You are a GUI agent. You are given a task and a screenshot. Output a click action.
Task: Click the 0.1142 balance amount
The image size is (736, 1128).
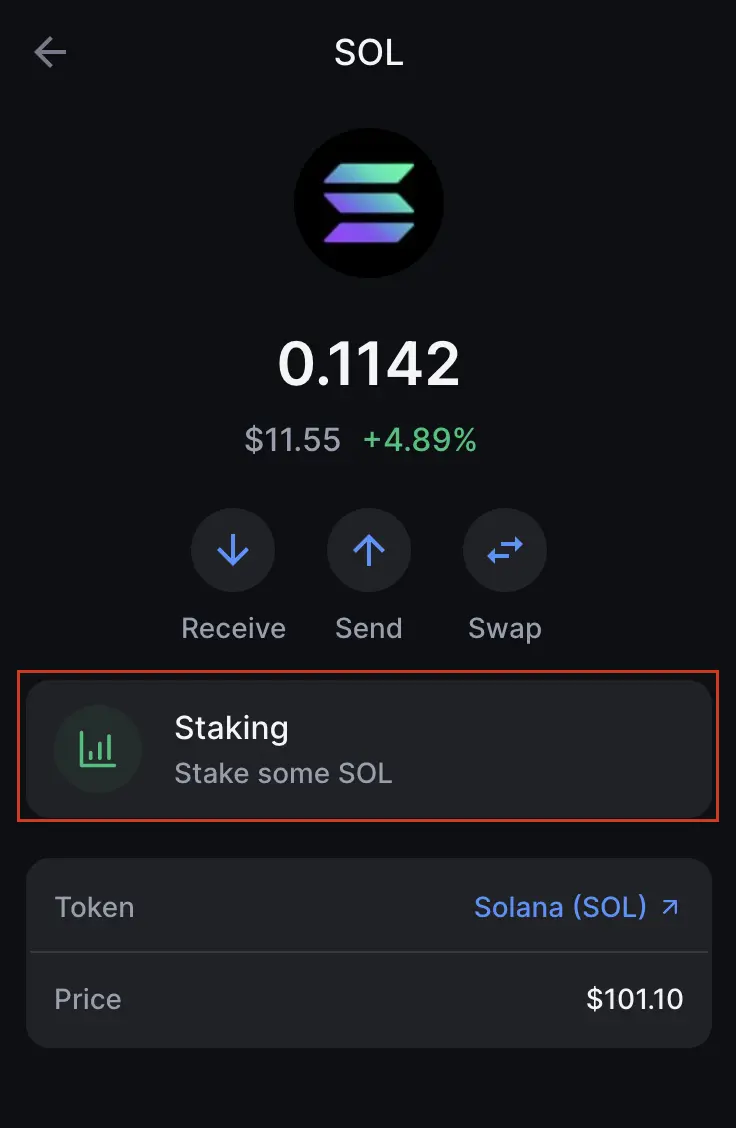368,363
